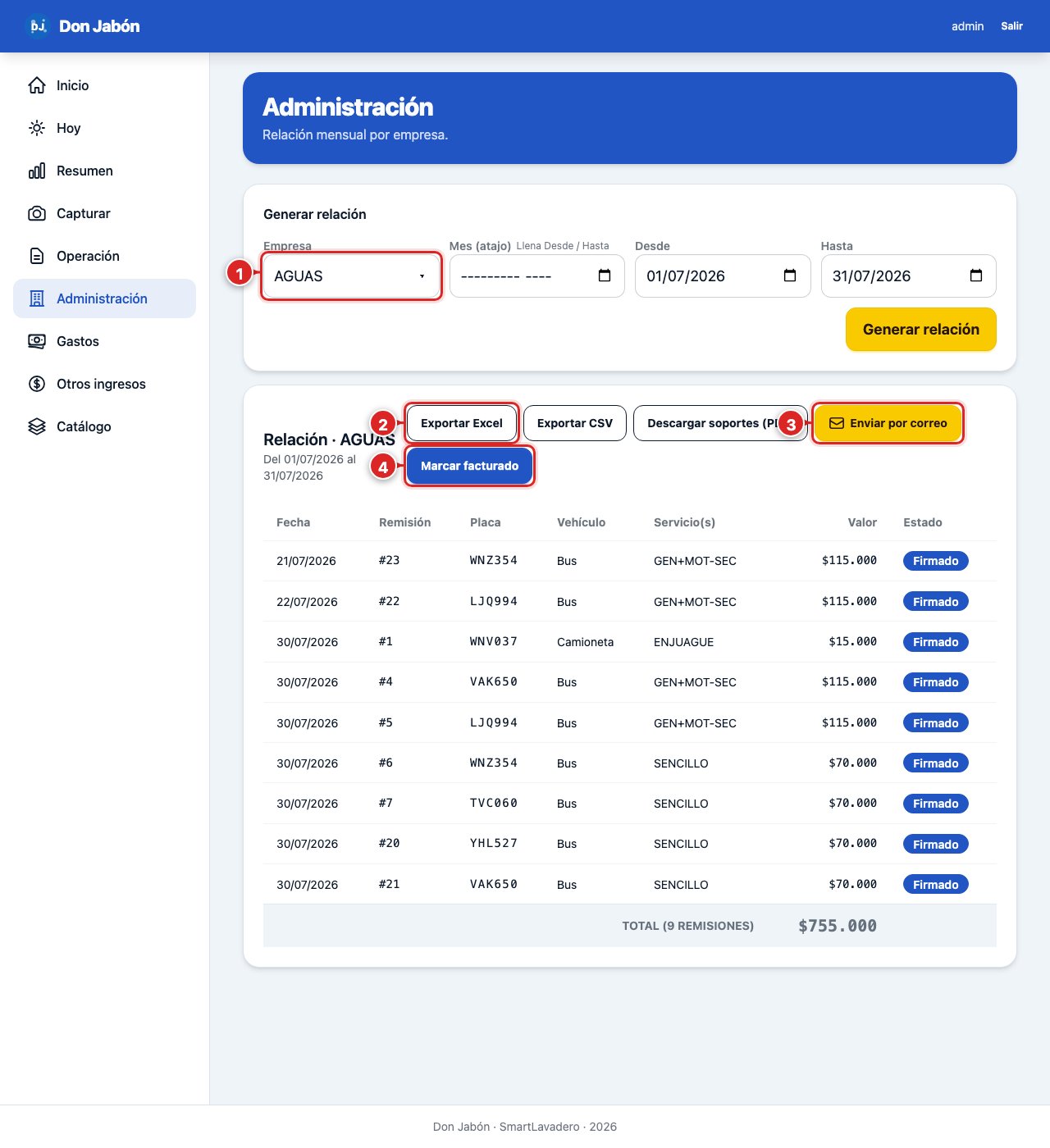
Task: Click the Fecha column header
Action: point(294,522)
